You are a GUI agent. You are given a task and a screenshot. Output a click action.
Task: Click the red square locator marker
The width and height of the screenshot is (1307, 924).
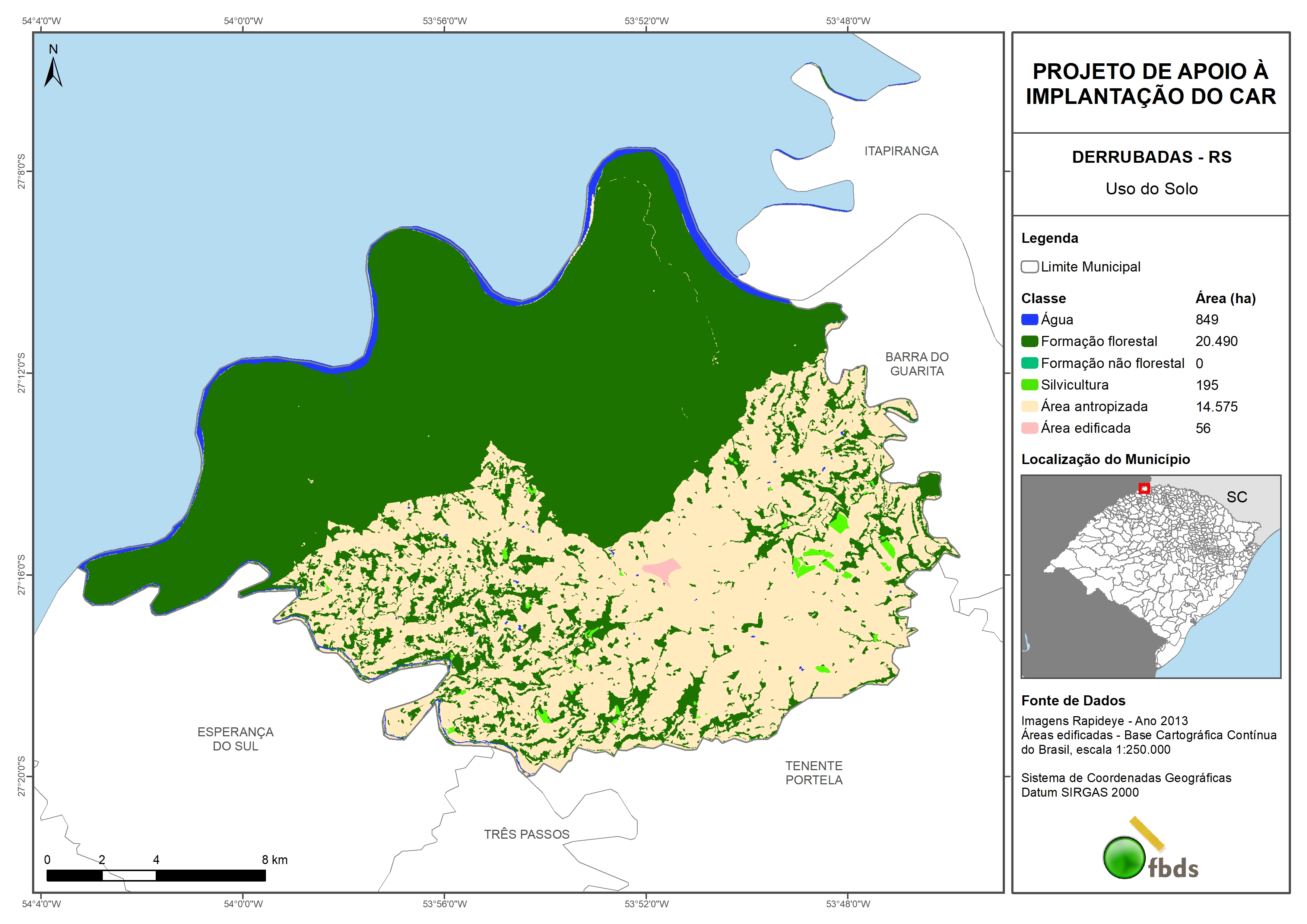pyautogui.click(x=1144, y=489)
